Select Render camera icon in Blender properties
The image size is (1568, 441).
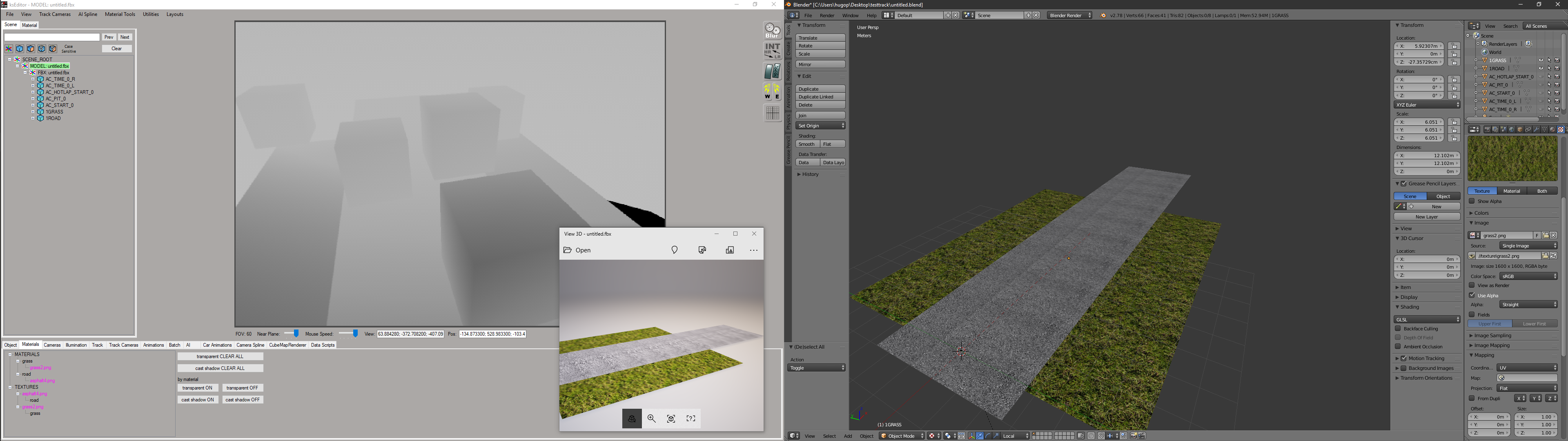click(x=1488, y=130)
